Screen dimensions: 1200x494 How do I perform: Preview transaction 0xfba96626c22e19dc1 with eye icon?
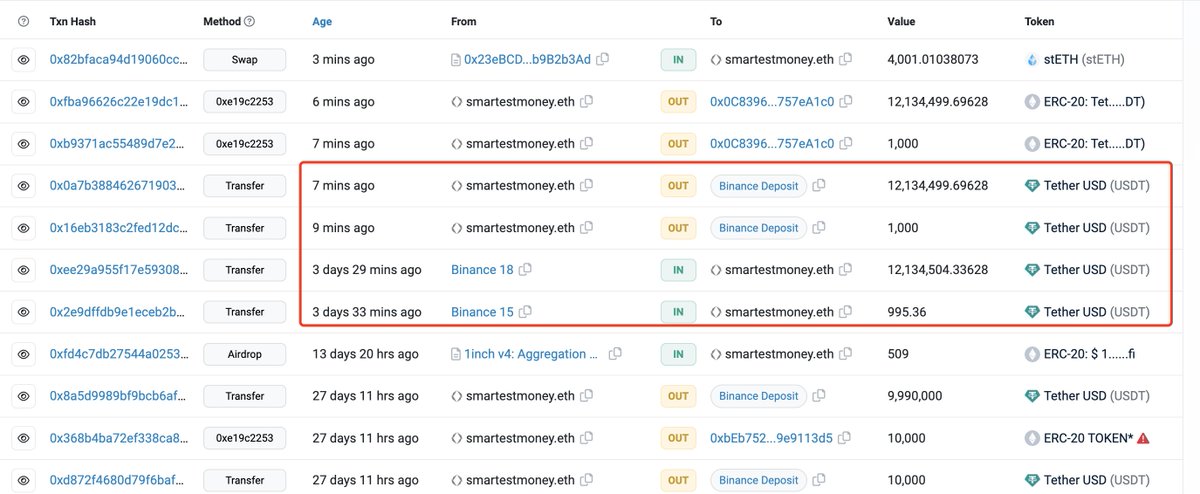point(24,102)
